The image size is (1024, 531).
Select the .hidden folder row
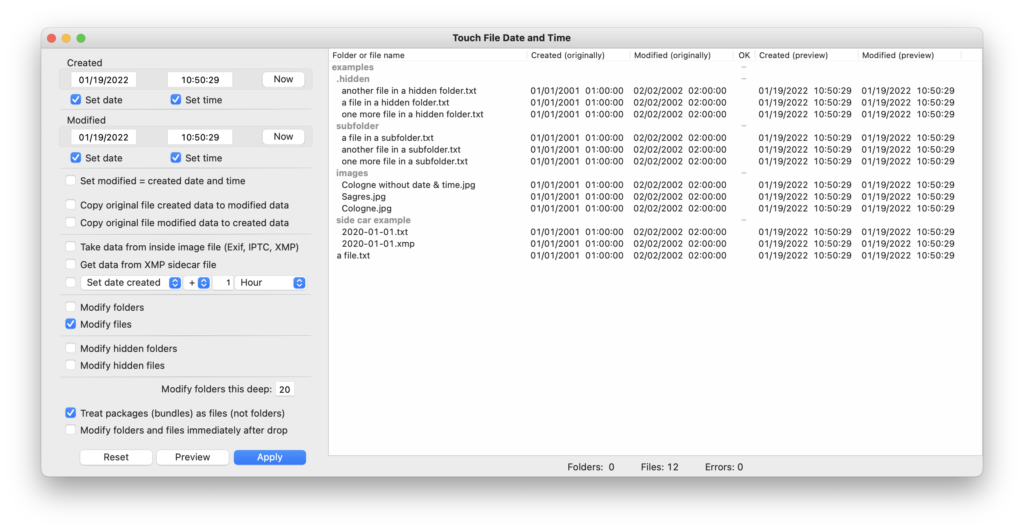655,79
